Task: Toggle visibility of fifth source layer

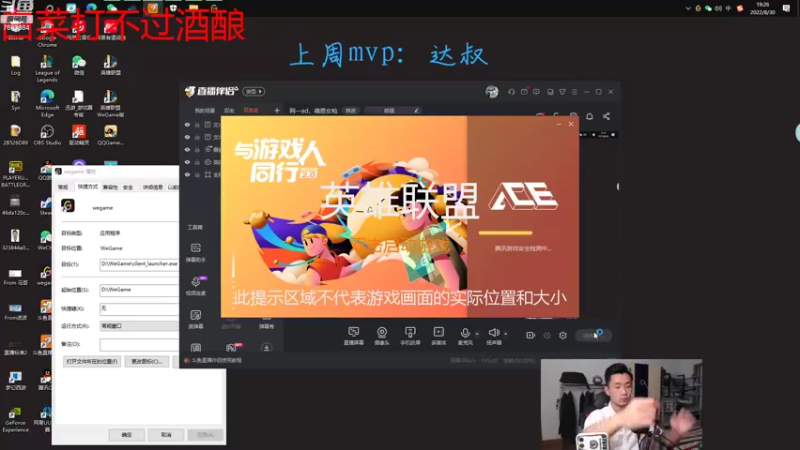Action: [187, 174]
